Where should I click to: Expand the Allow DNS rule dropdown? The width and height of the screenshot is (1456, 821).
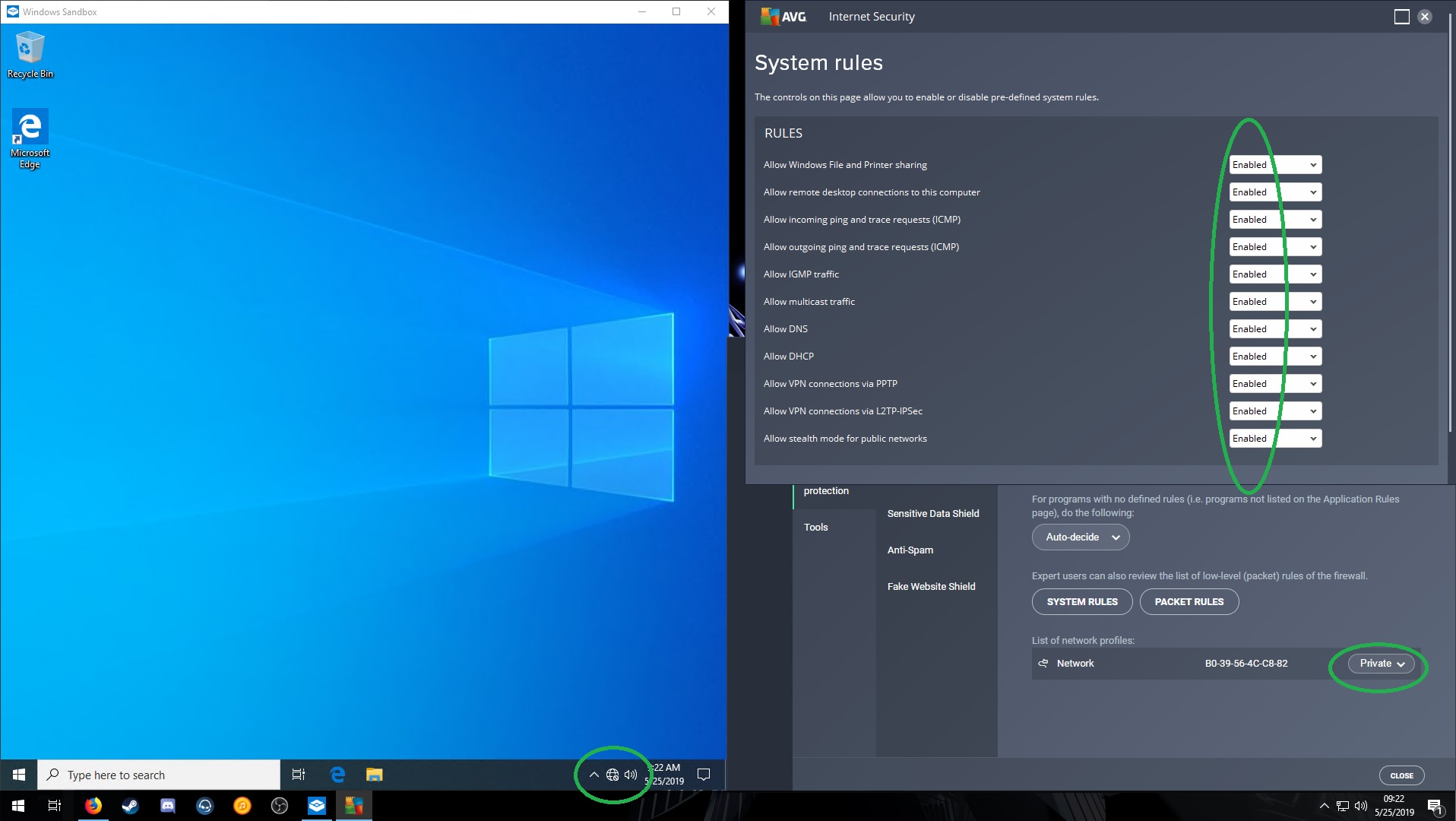[1275, 329]
